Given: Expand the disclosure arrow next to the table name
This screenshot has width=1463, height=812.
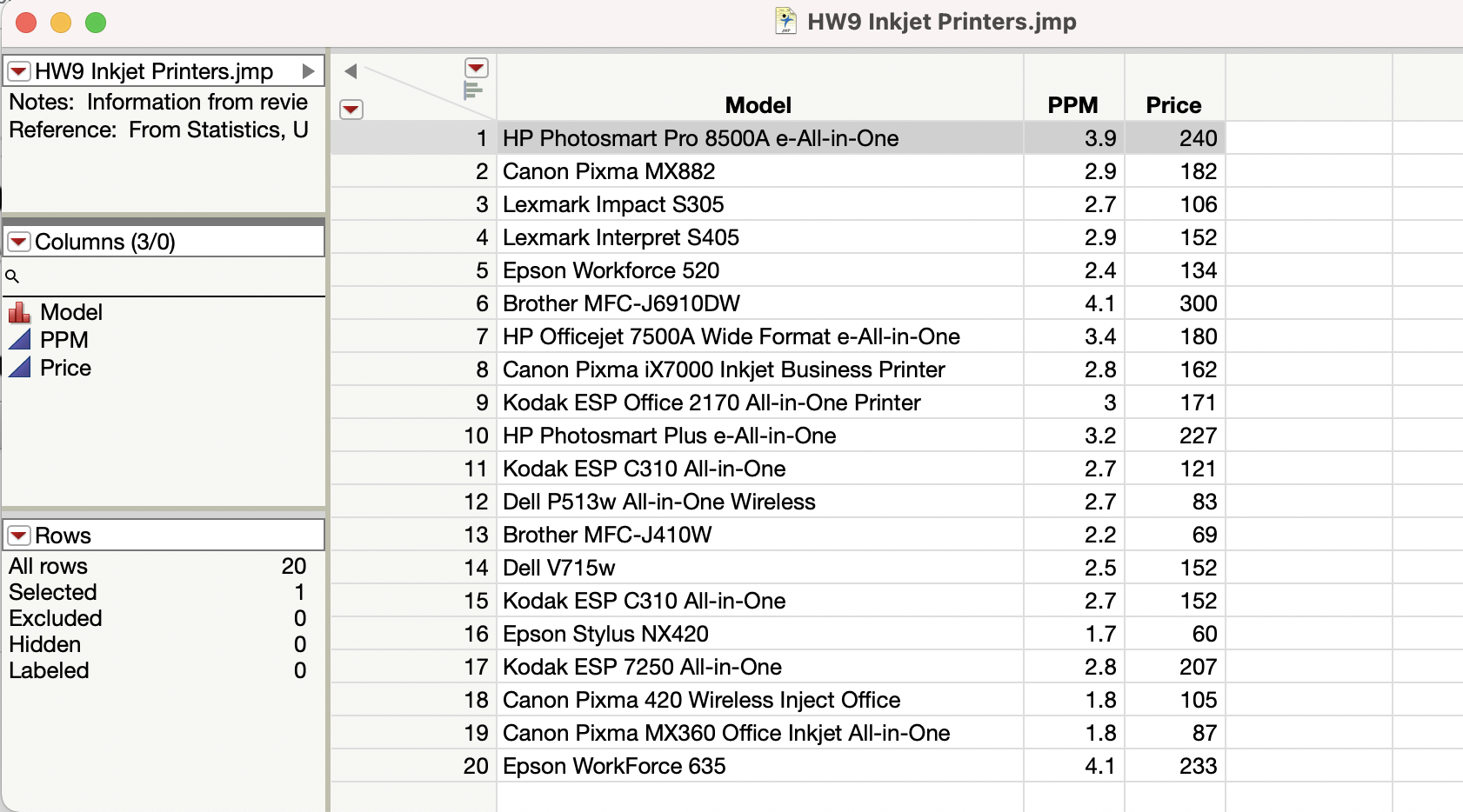Looking at the screenshot, I should click(310, 70).
